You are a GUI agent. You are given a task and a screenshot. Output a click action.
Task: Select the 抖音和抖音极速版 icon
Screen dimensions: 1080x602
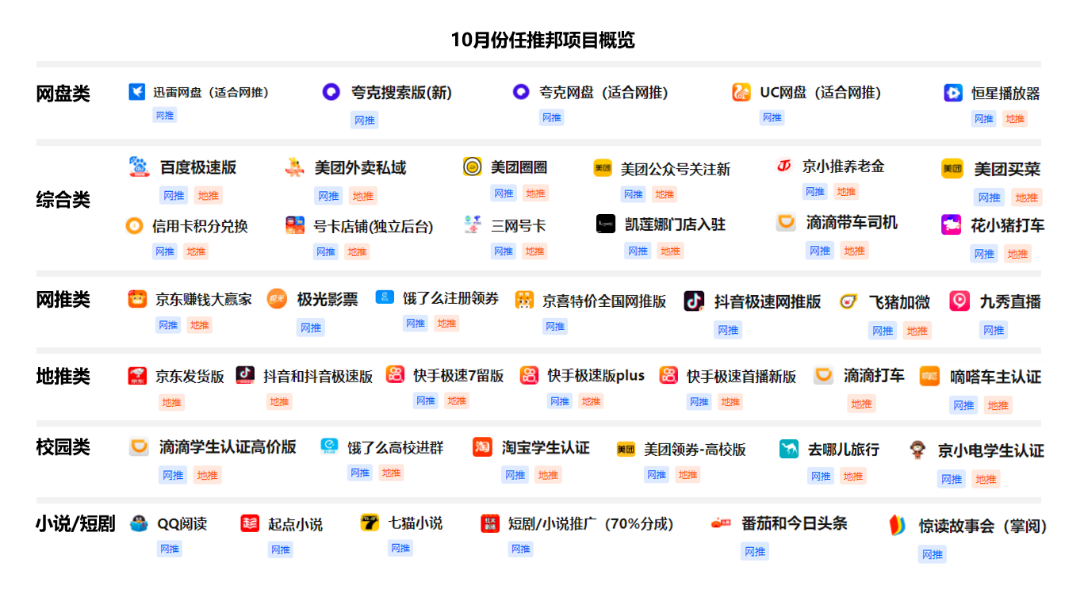[245, 375]
